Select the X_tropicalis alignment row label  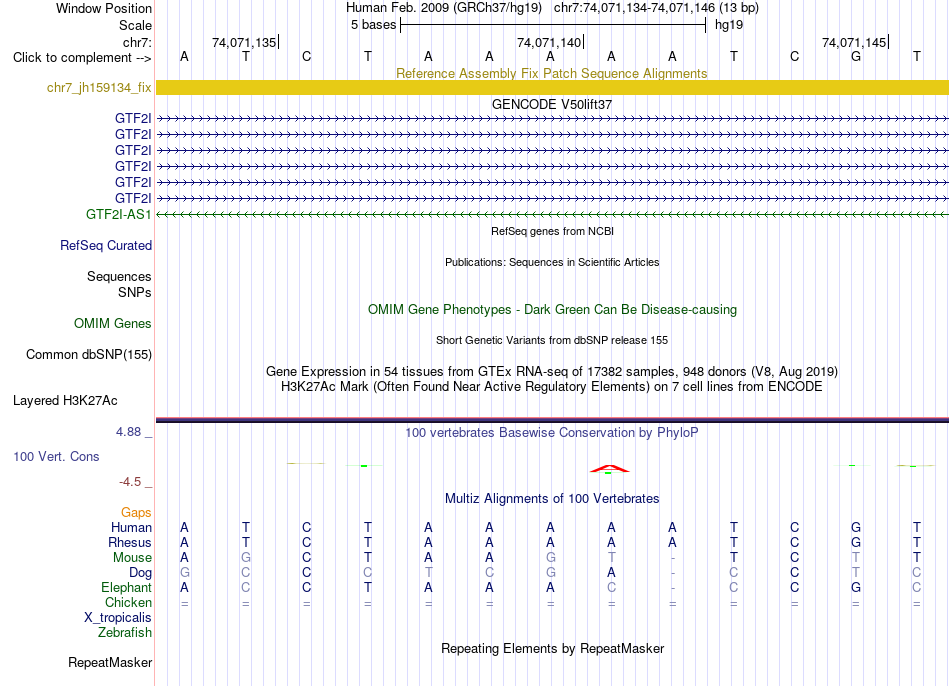click(118, 618)
